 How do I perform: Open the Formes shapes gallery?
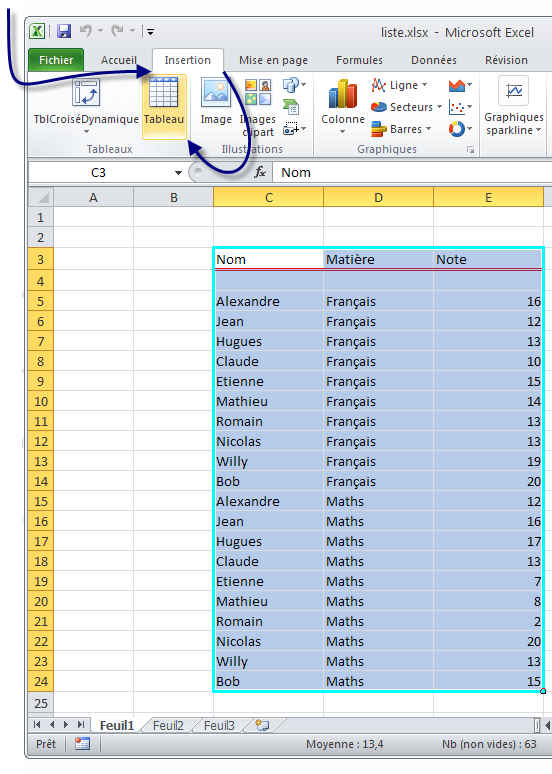[x=294, y=85]
